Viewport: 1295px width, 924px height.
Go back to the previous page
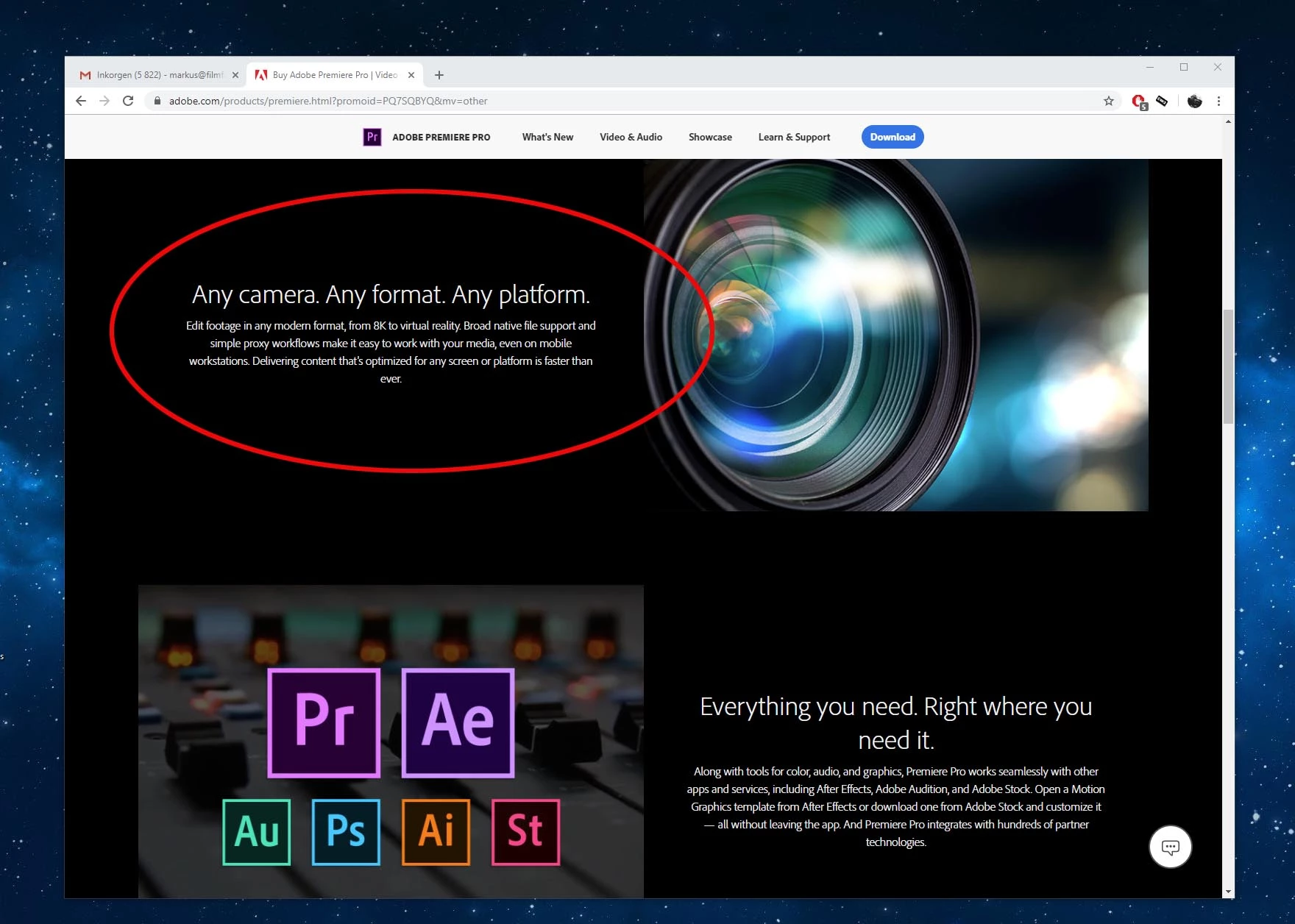tap(81, 101)
